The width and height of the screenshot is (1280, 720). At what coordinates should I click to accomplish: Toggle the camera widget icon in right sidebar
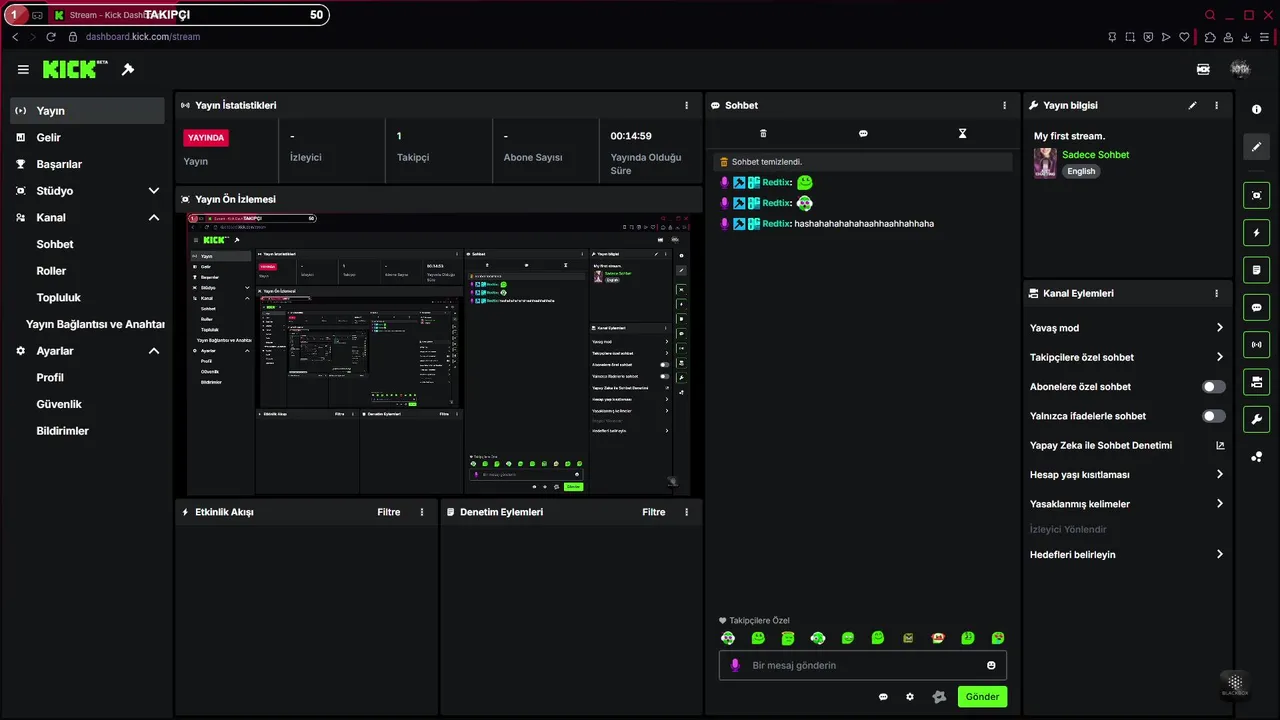click(x=1257, y=382)
